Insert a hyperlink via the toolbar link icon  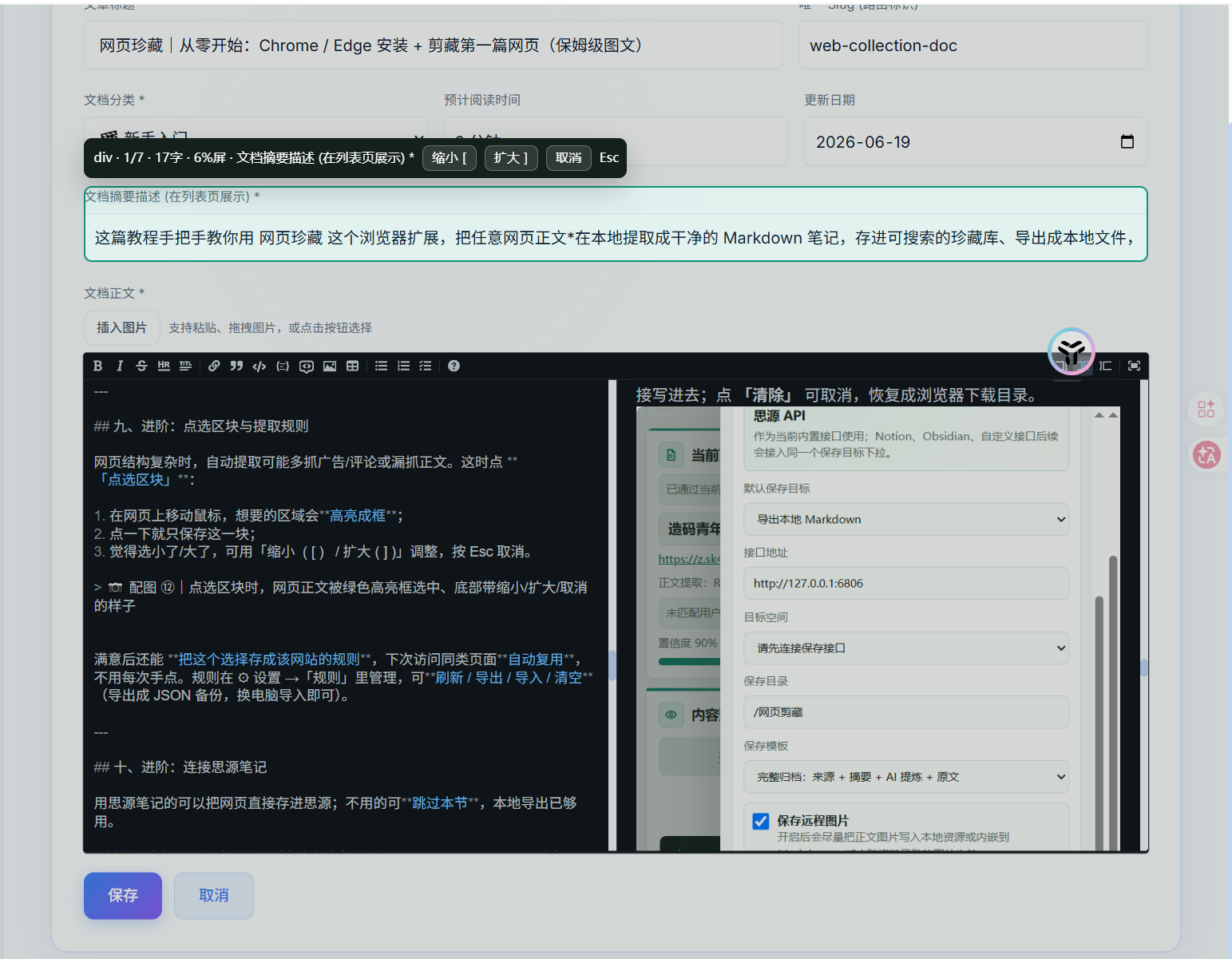click(x=214, y=366)
